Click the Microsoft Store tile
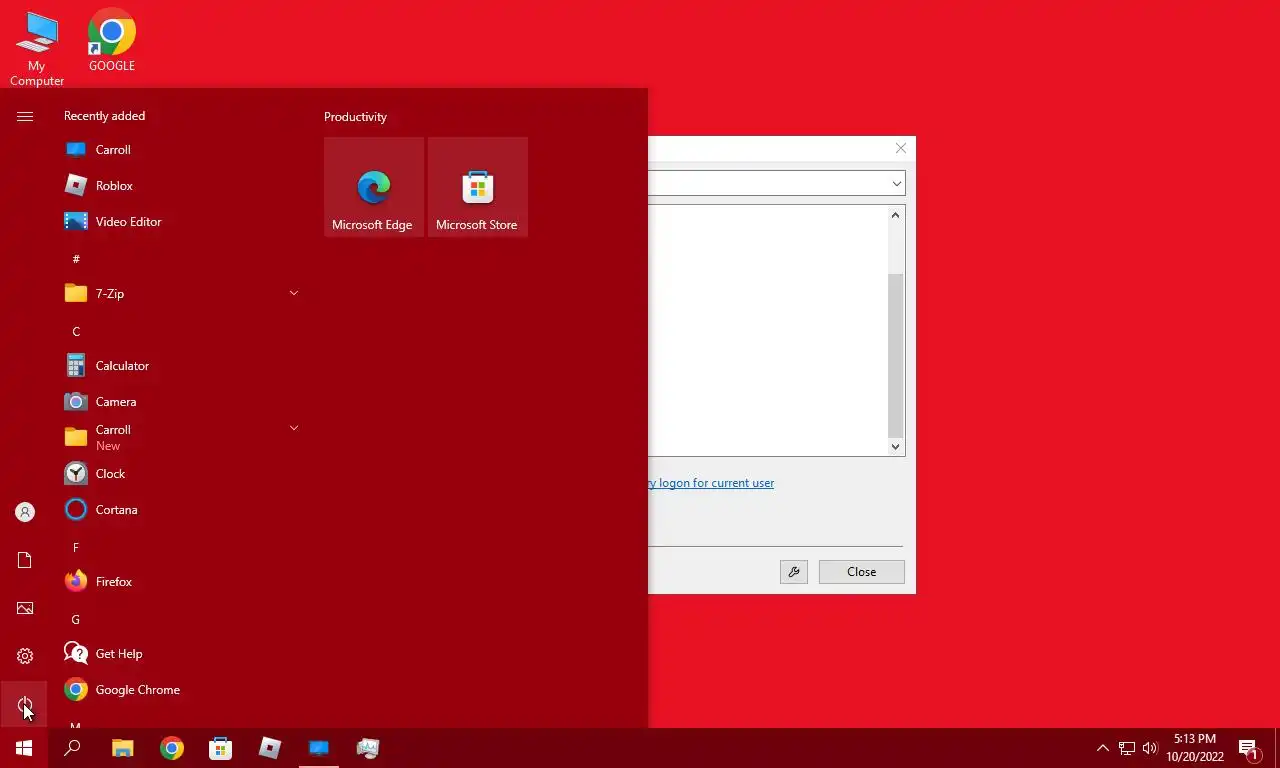This screenshot has width=1280, height=768. point(478,187)
